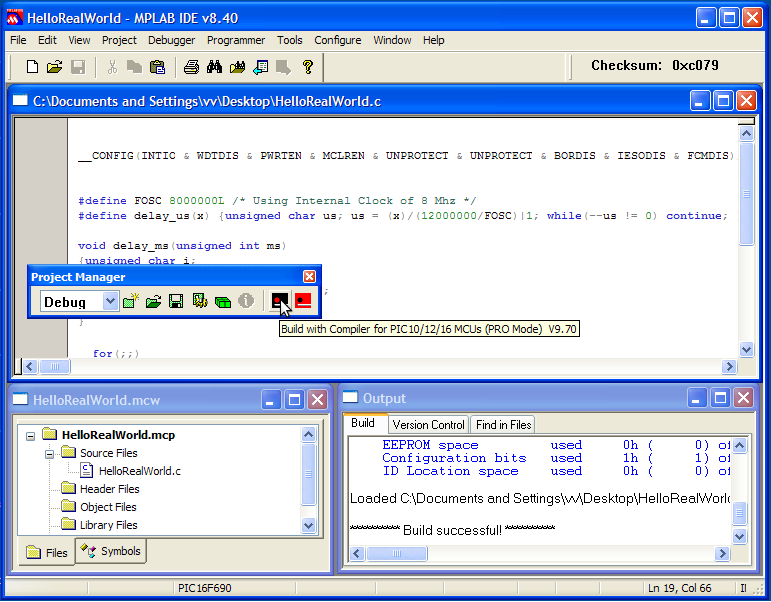Open the Debugger menu
771x602 pixels.
[x=171, y=40]
